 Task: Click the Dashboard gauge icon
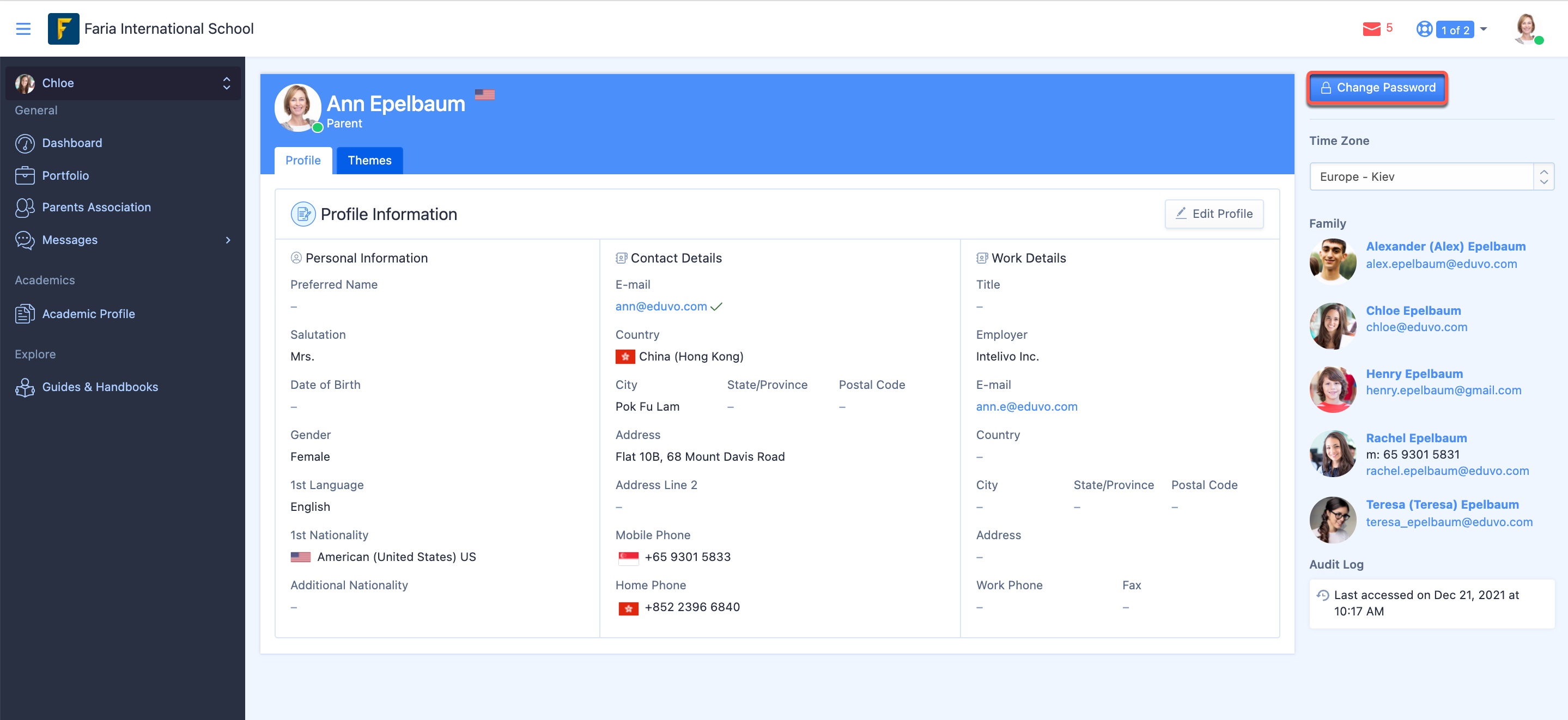click(25, 143)
